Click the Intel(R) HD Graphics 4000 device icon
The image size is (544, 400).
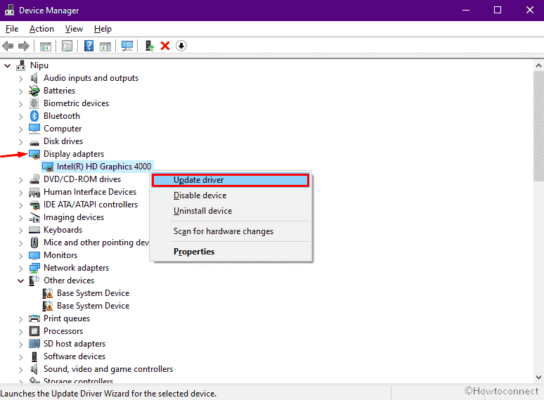point(48,167)
